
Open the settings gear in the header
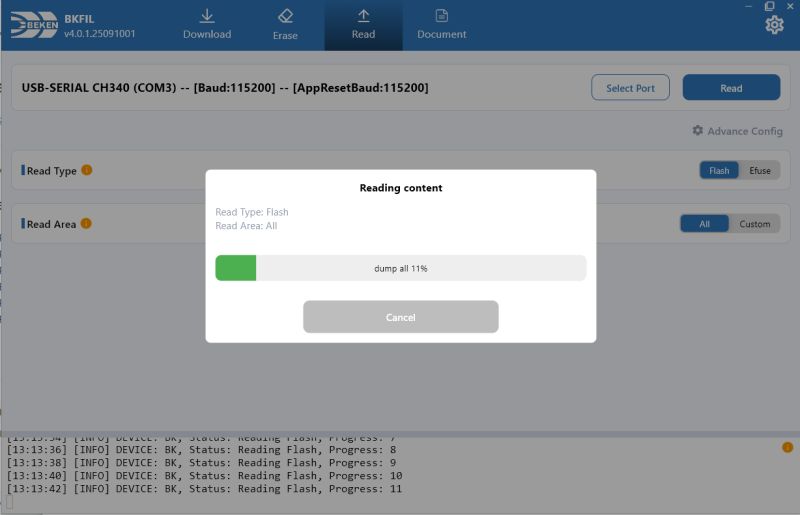coord(774,24)
